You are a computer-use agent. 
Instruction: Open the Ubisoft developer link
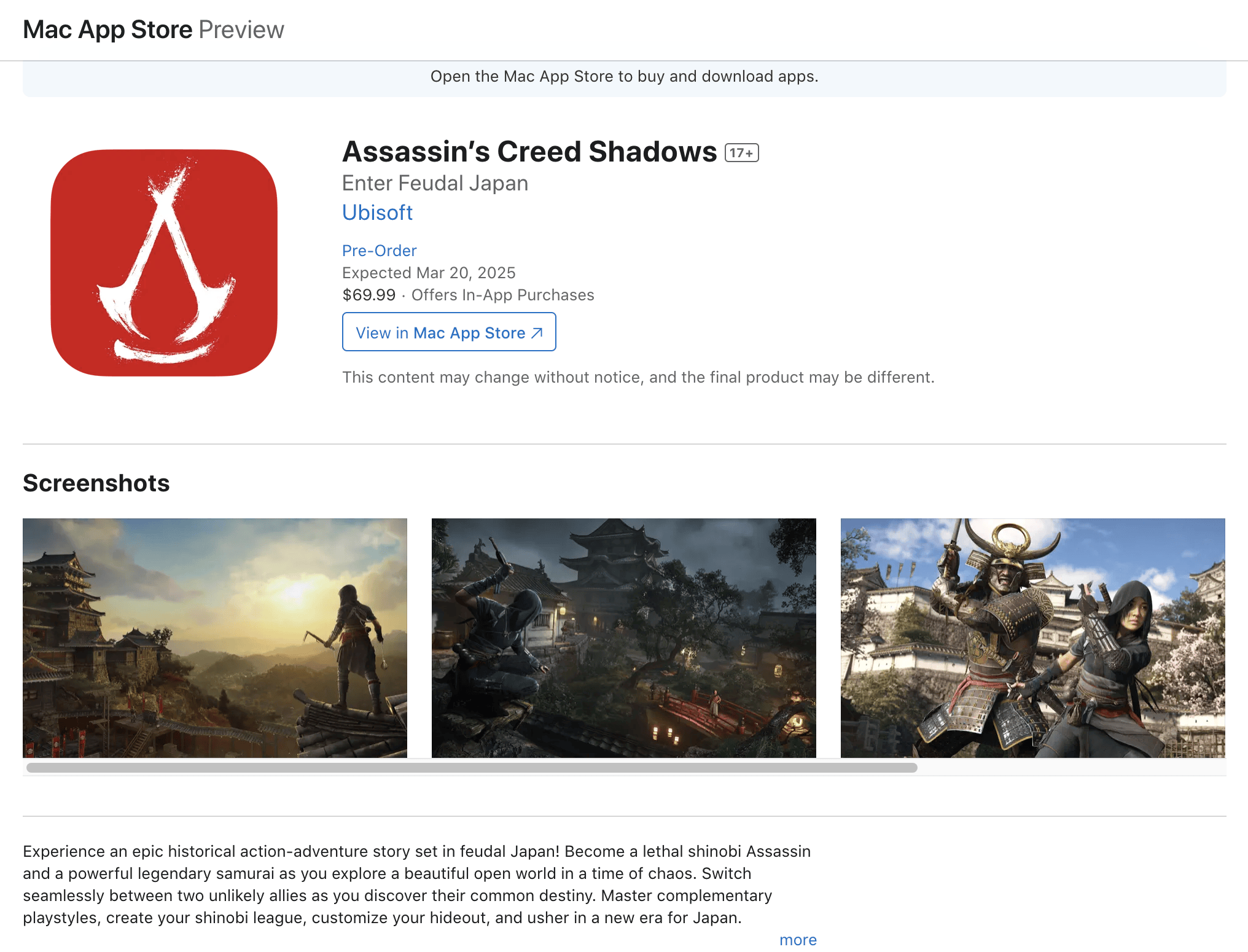pyautogui.click(x=377, y=213)
